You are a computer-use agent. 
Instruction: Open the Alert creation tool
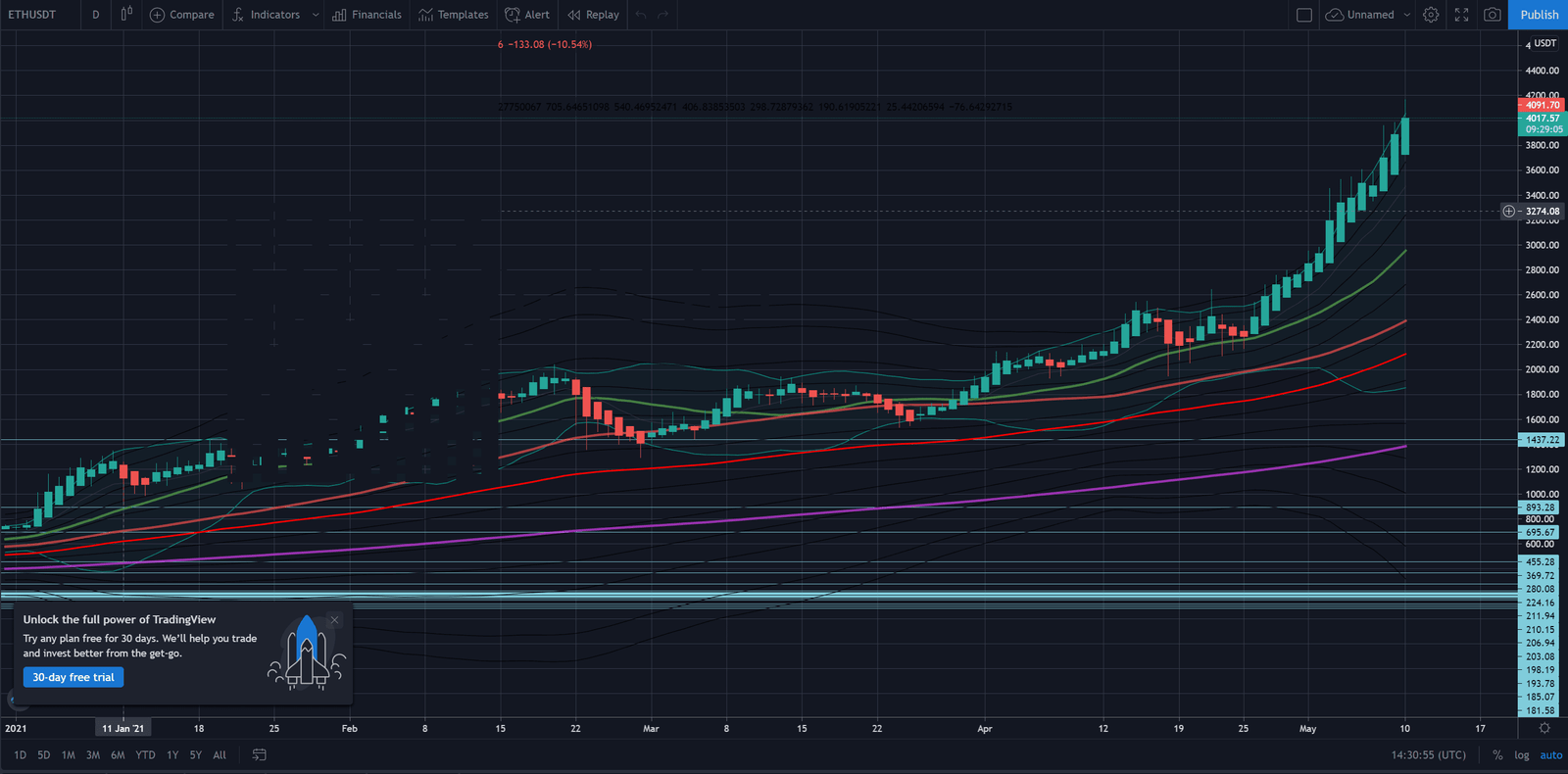(526, 15)
